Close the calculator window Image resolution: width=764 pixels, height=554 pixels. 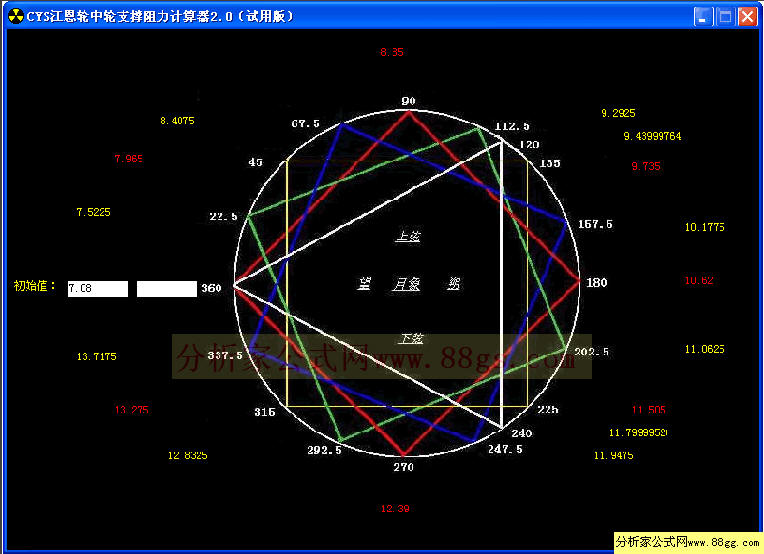tap(747, 17)
